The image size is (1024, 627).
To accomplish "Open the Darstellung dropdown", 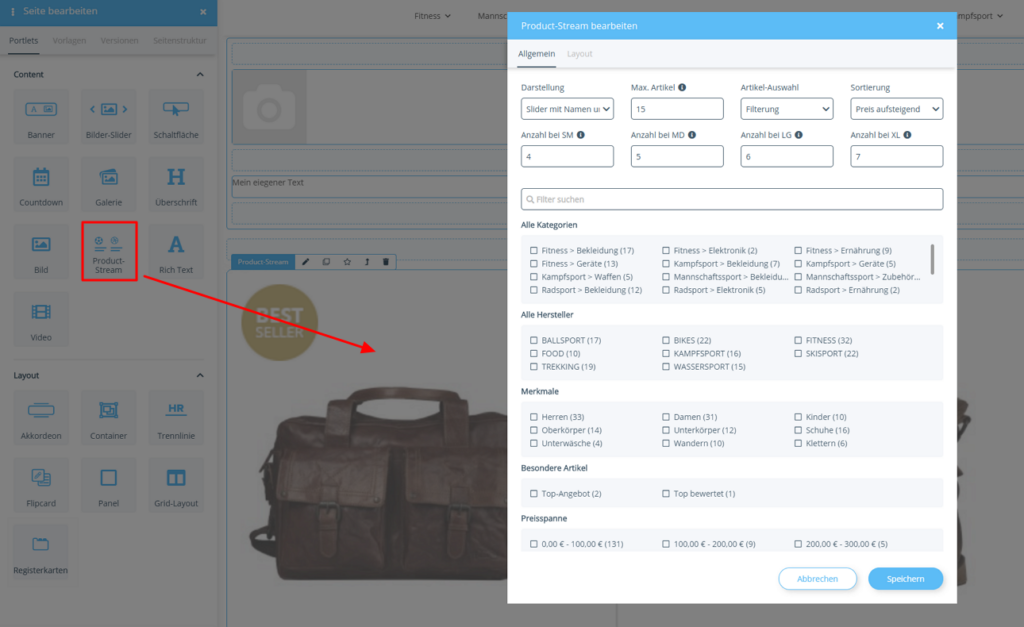I will [567, 108].
